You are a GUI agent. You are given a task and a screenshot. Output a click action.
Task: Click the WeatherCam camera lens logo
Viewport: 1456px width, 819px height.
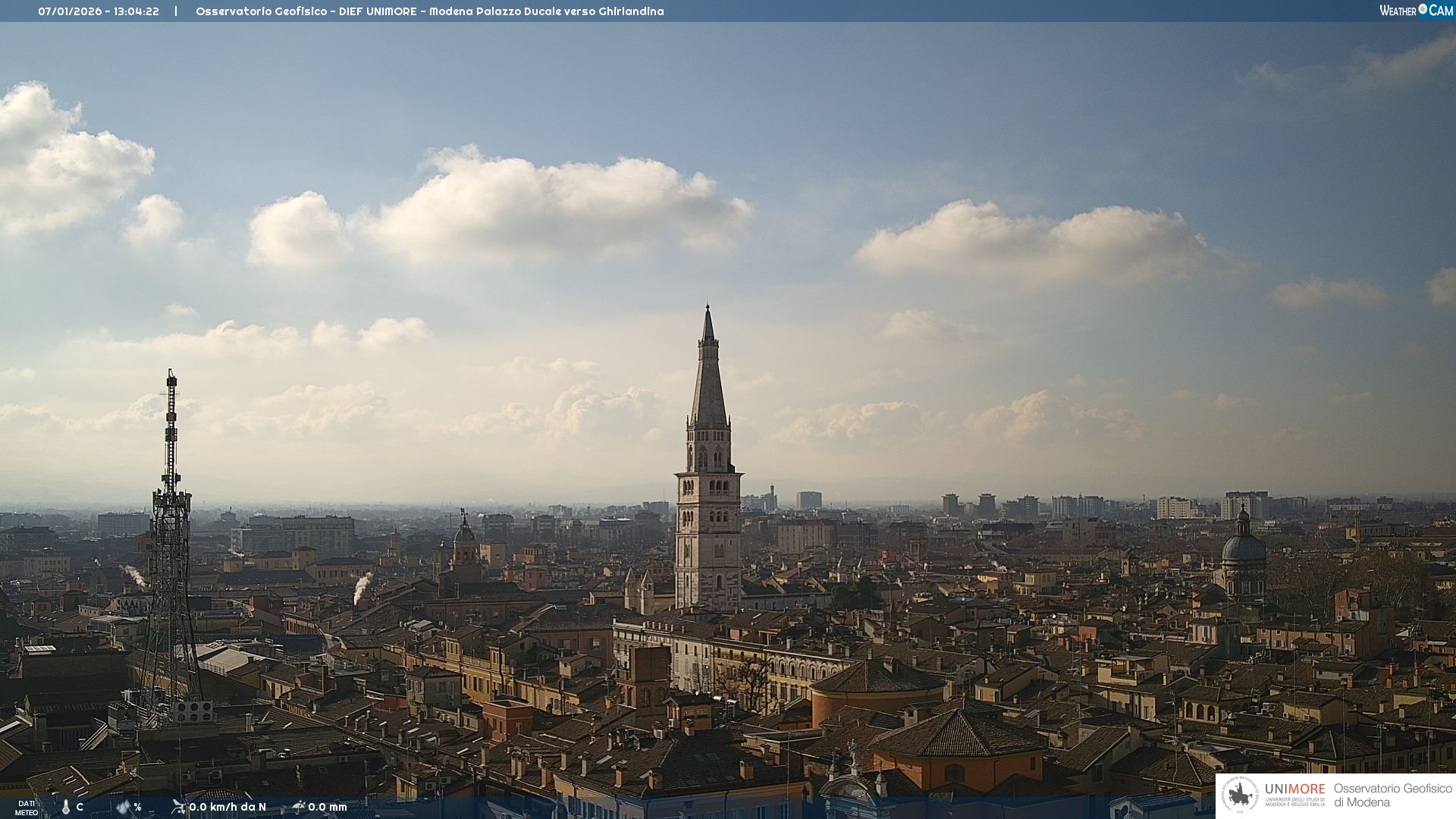(x=1423, y=9)
